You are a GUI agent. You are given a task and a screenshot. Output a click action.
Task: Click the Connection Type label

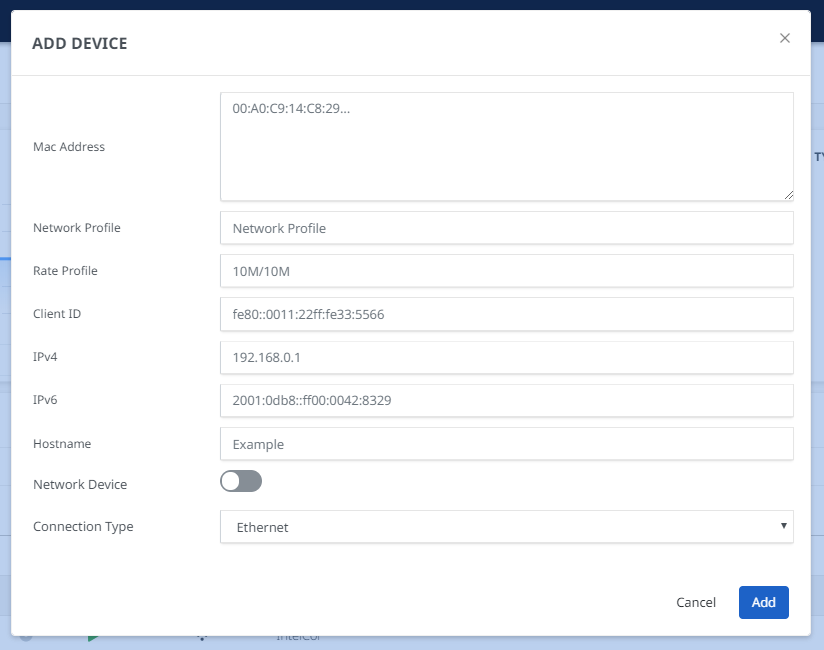click(83, 527)
